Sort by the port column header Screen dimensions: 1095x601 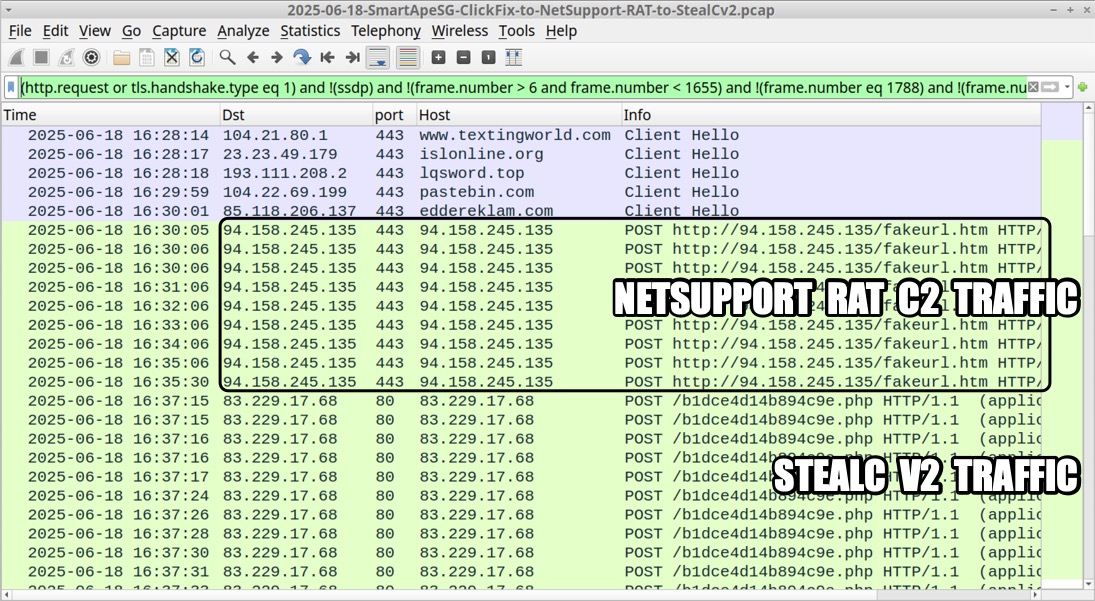[x=395, y=114]
